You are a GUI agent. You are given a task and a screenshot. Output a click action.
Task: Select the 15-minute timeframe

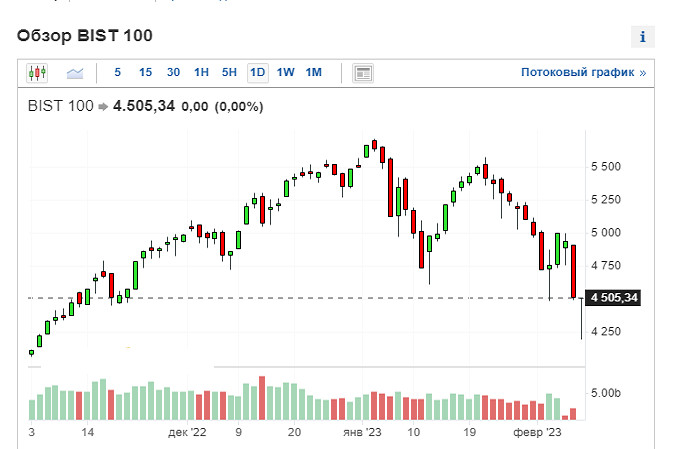point(145,73)
